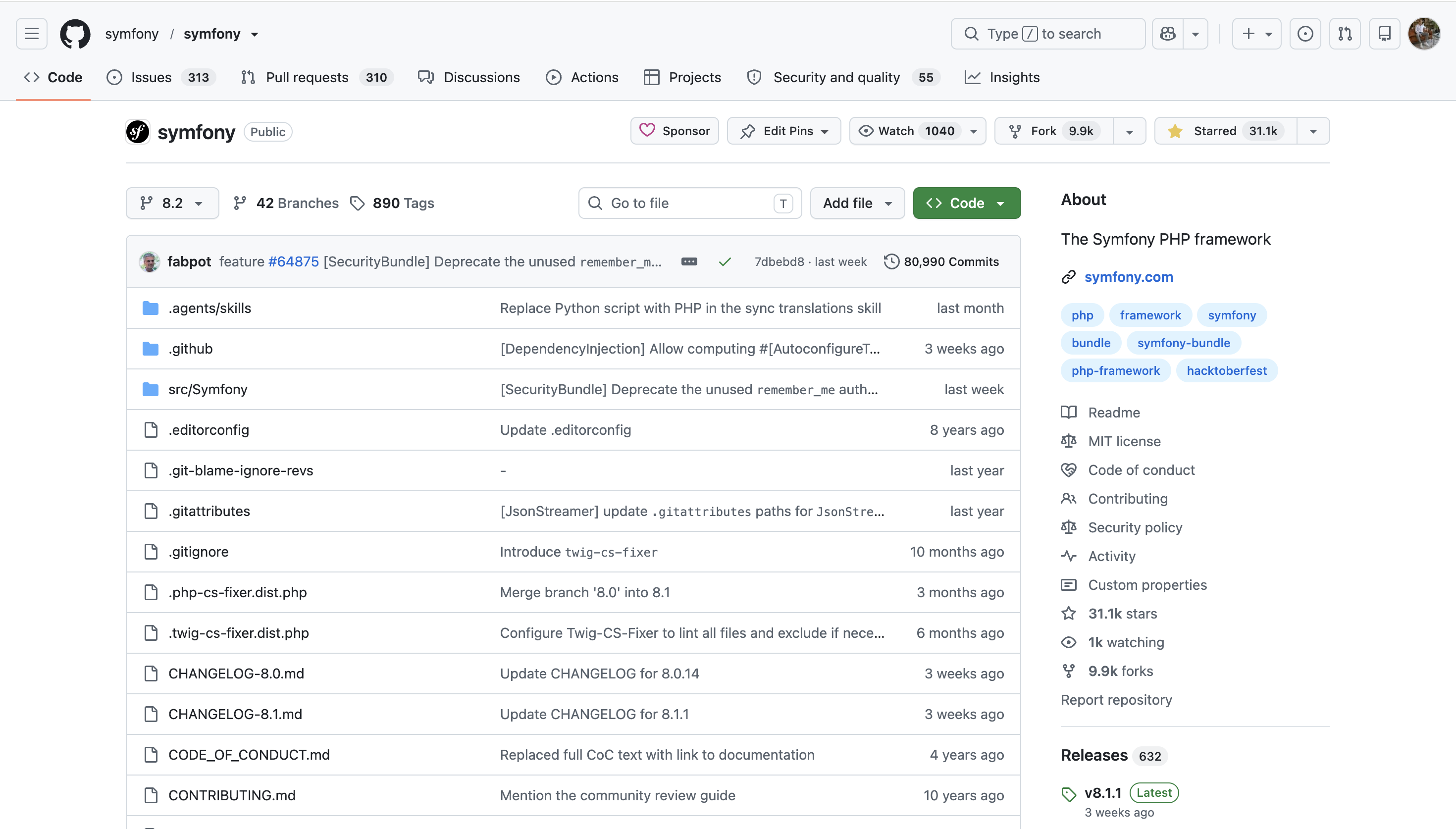
Task: Go to GitHub home via Octocat logo
Action: coord(75,34)
